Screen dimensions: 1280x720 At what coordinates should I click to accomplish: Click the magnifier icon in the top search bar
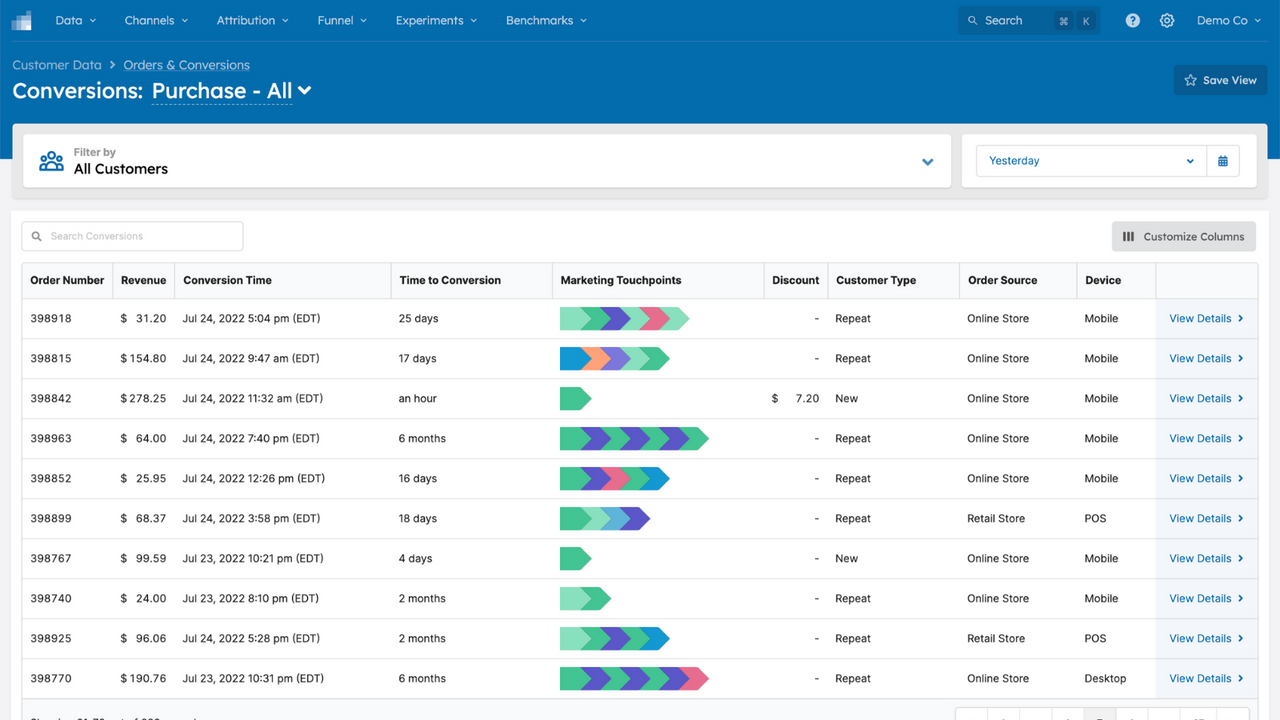971,20
